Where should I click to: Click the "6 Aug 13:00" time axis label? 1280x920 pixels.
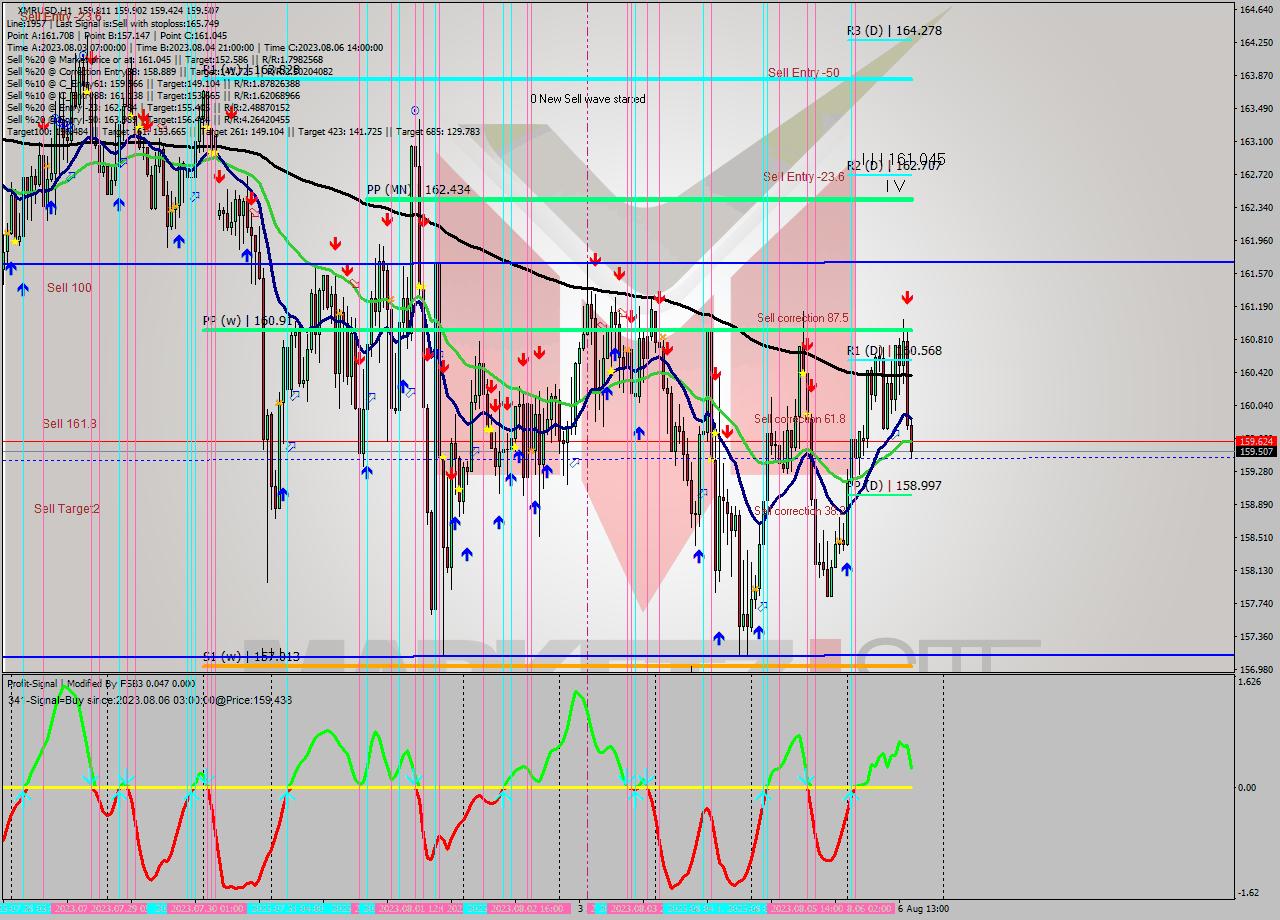point(925,908)
